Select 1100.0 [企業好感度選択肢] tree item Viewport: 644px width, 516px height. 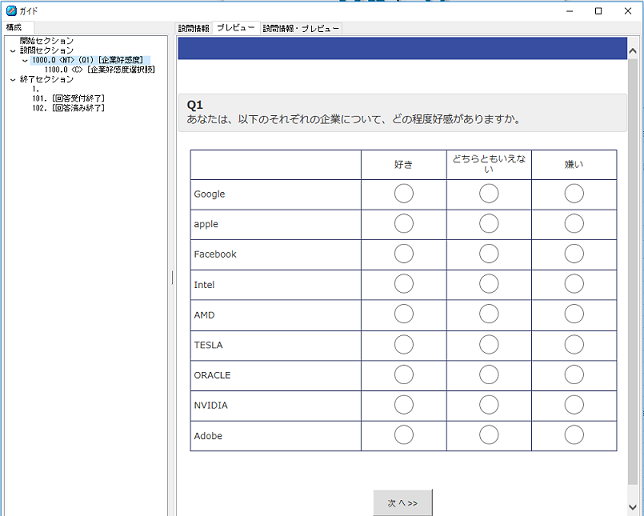(100, 69)
